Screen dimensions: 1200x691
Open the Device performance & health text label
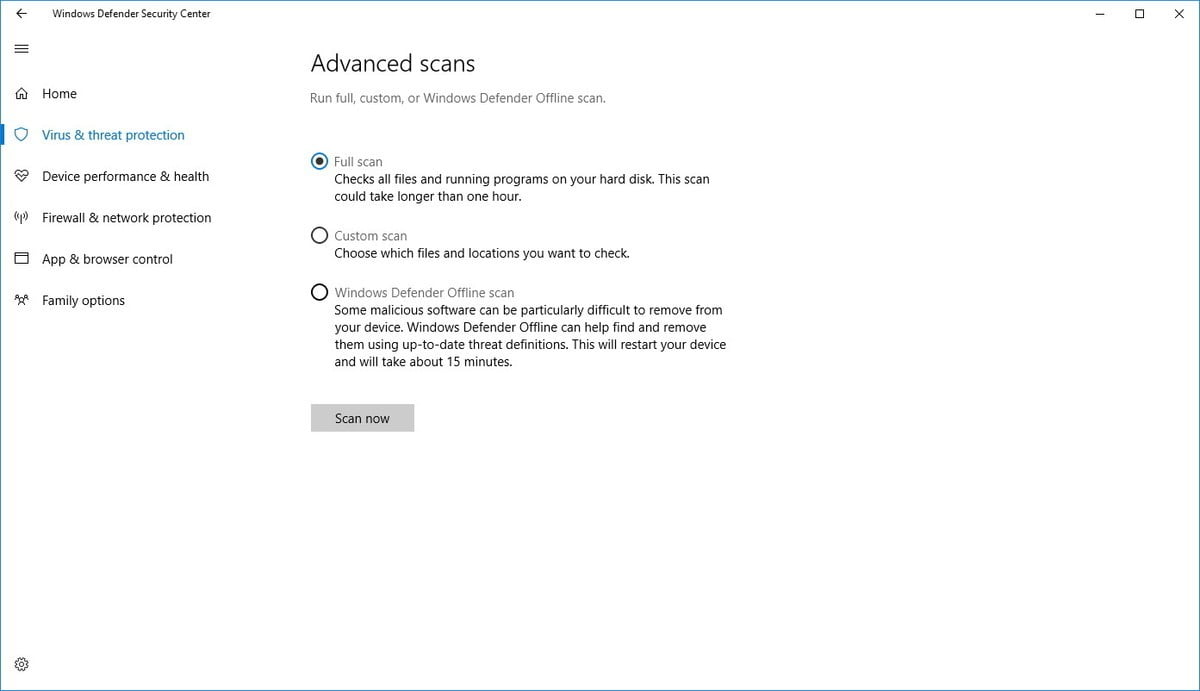(125, 176)
